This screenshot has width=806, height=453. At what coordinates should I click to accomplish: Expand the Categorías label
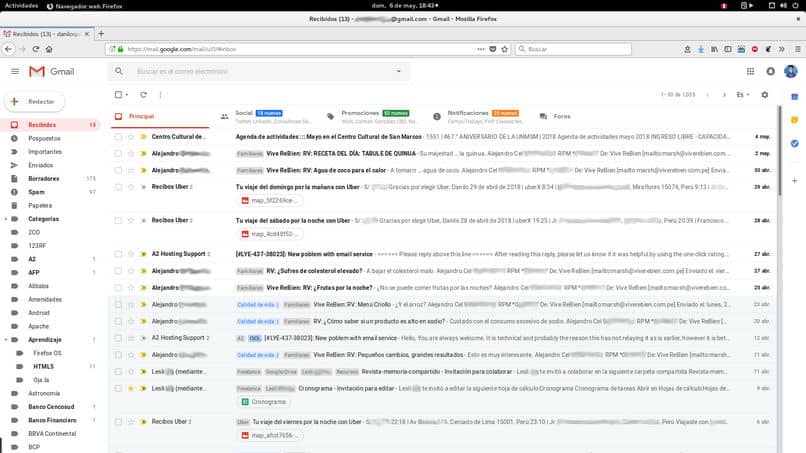coord(6,219)
